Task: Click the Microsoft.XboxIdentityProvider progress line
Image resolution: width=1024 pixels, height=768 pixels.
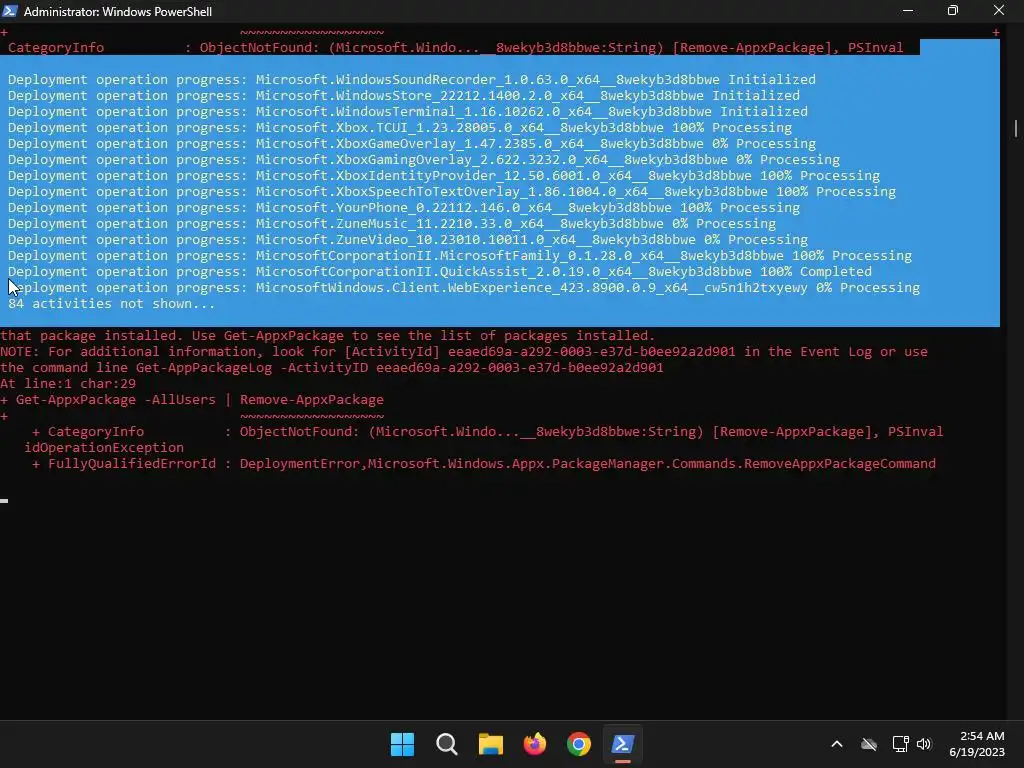Action: (x=444, y=176)
